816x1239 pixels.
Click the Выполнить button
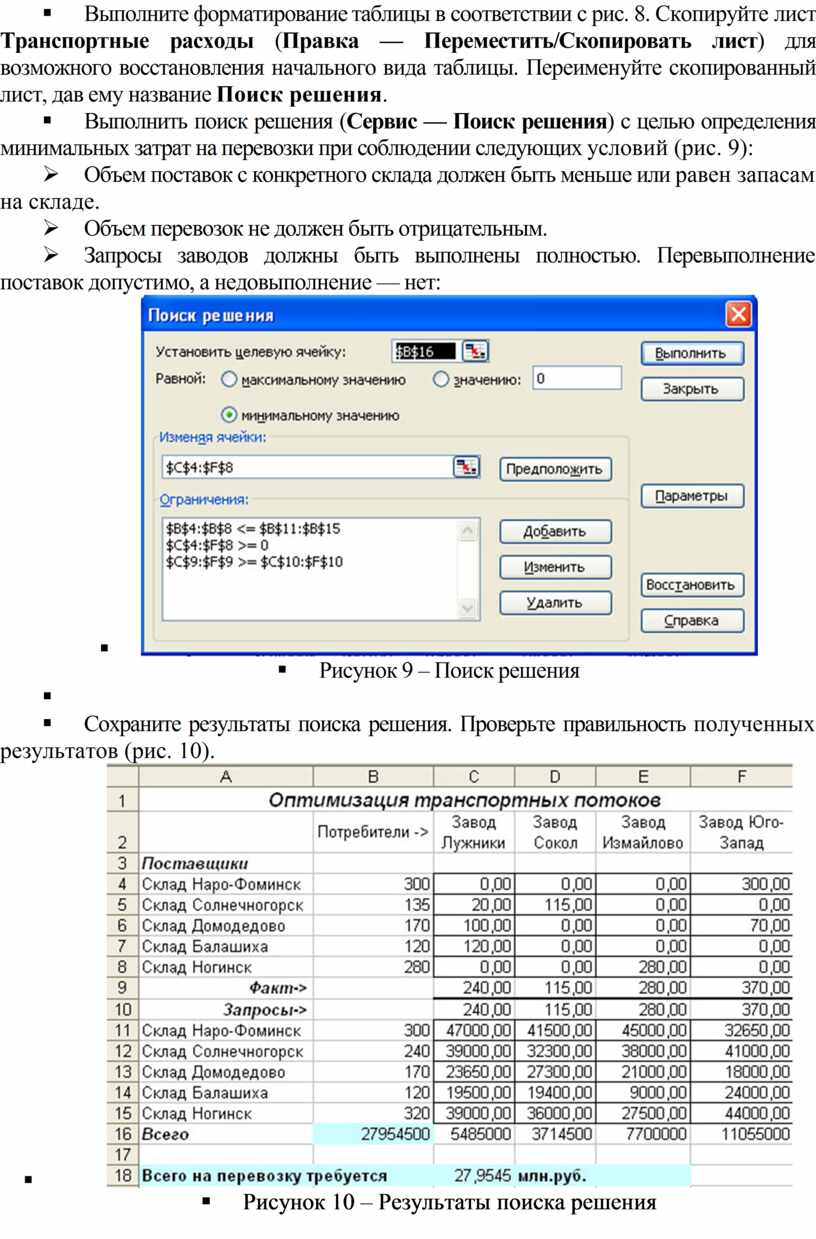tap(692, 353)
